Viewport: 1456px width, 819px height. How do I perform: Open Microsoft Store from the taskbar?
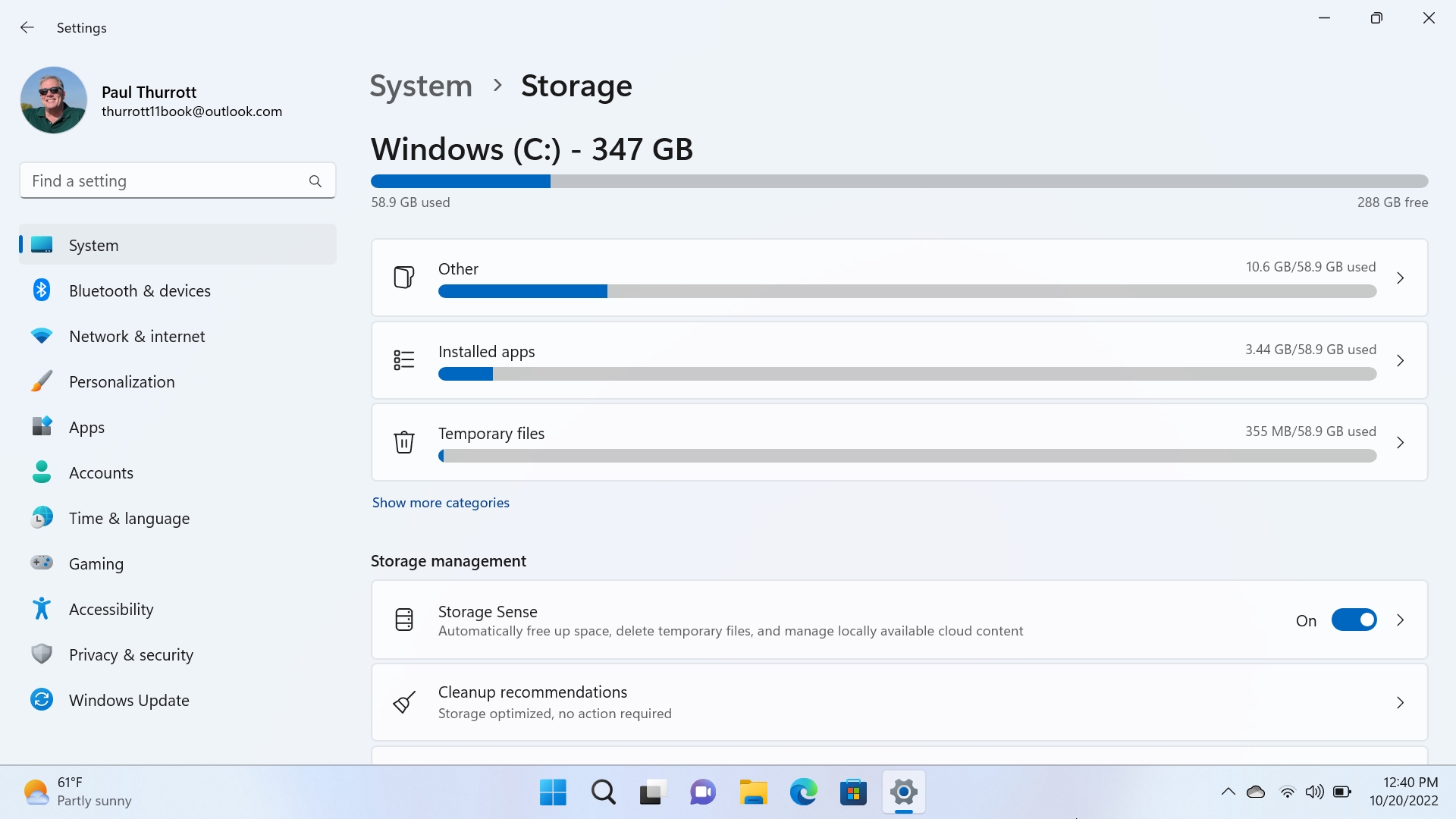pyautogui.click(x=853, y=792)
